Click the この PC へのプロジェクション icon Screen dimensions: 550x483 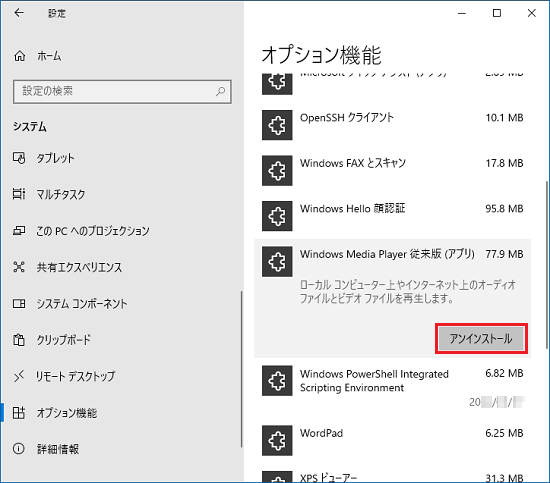[19, 230]
